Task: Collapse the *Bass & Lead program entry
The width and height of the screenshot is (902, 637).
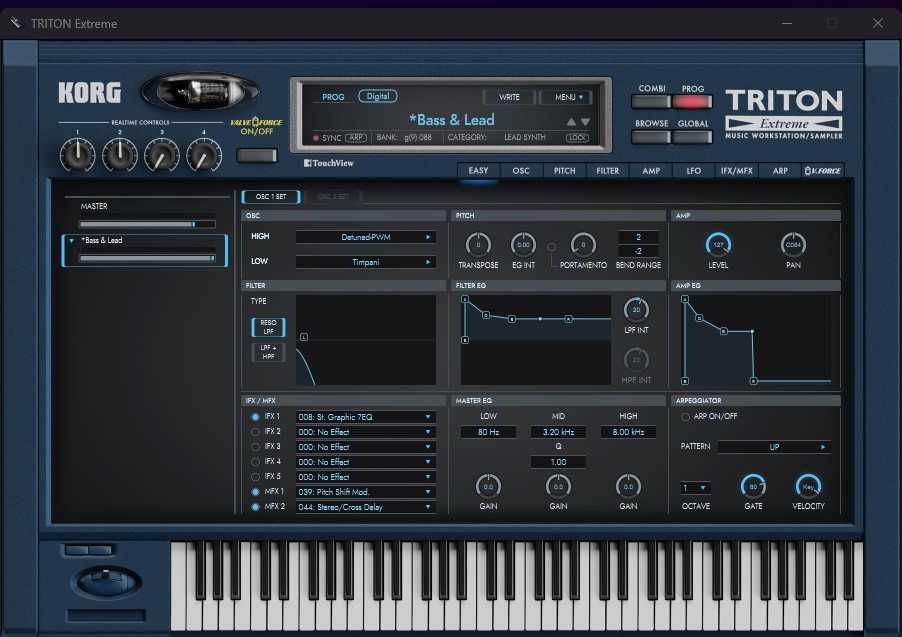Action: point(71,241)
